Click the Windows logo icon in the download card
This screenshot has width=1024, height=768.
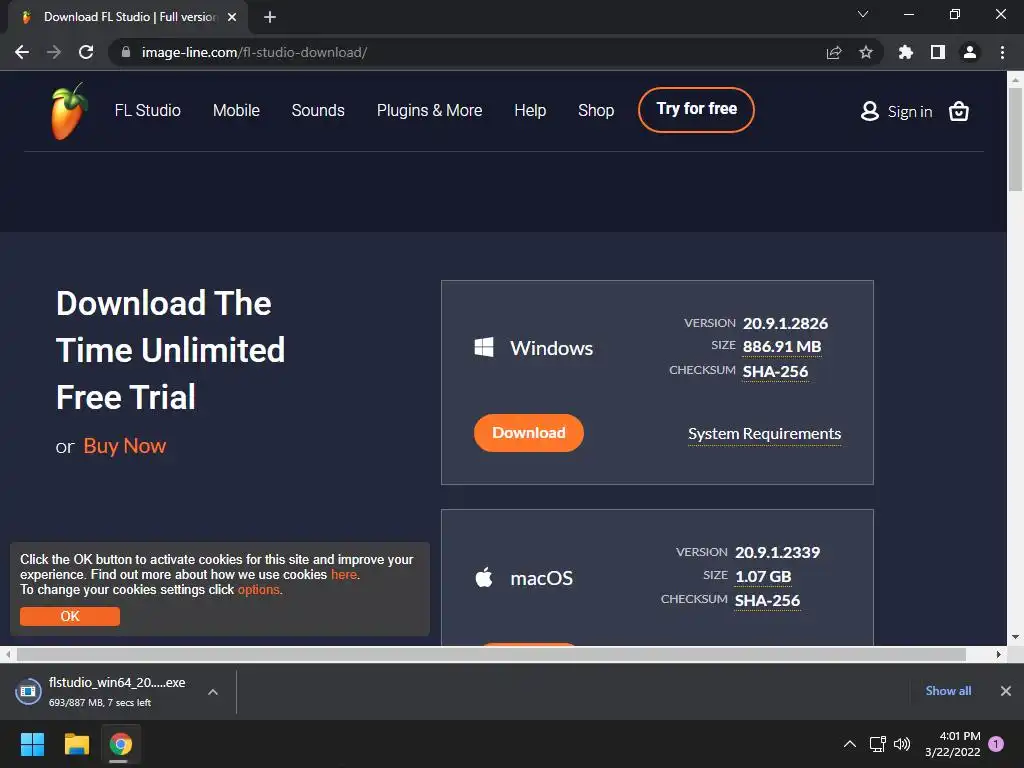click(484, 347)
